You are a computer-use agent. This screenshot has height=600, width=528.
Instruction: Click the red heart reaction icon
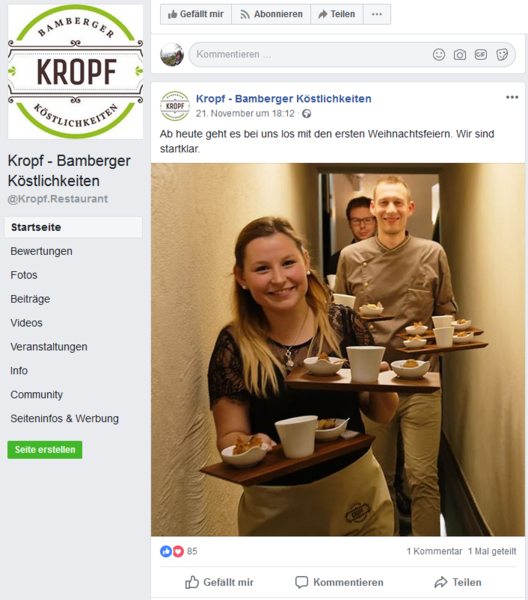click(x=178, y=551)
